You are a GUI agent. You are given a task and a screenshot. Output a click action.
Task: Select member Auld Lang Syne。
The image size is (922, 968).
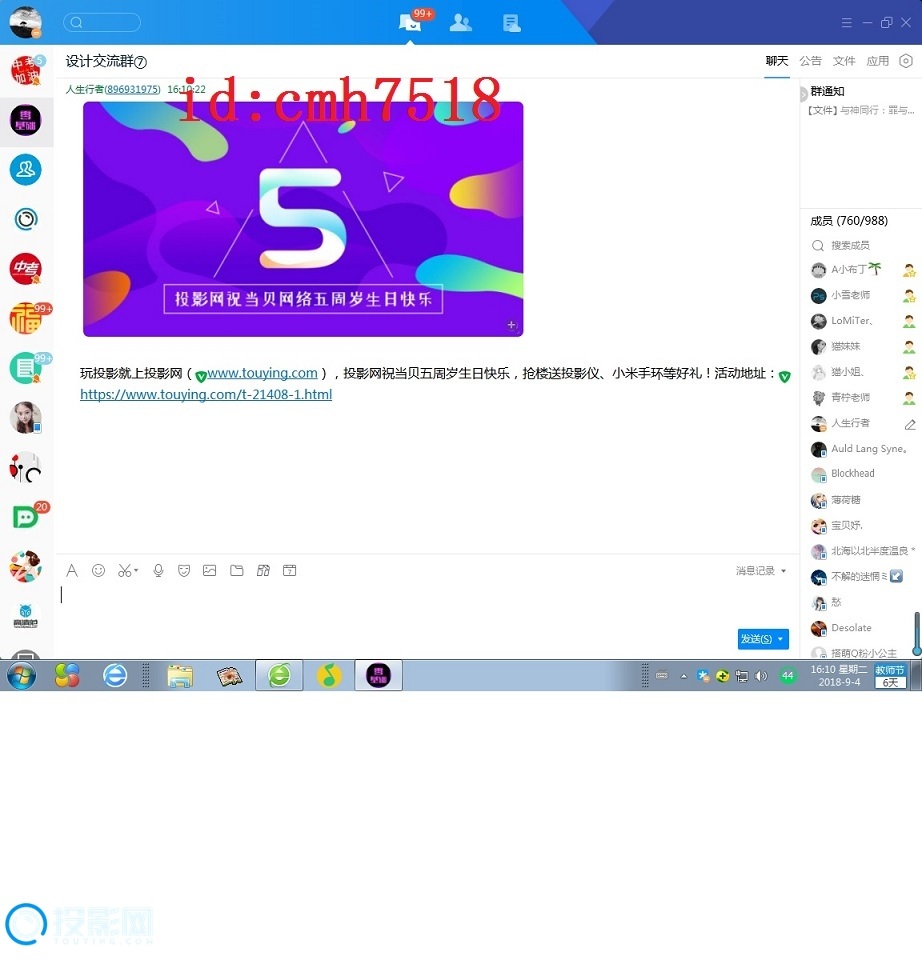863,449
